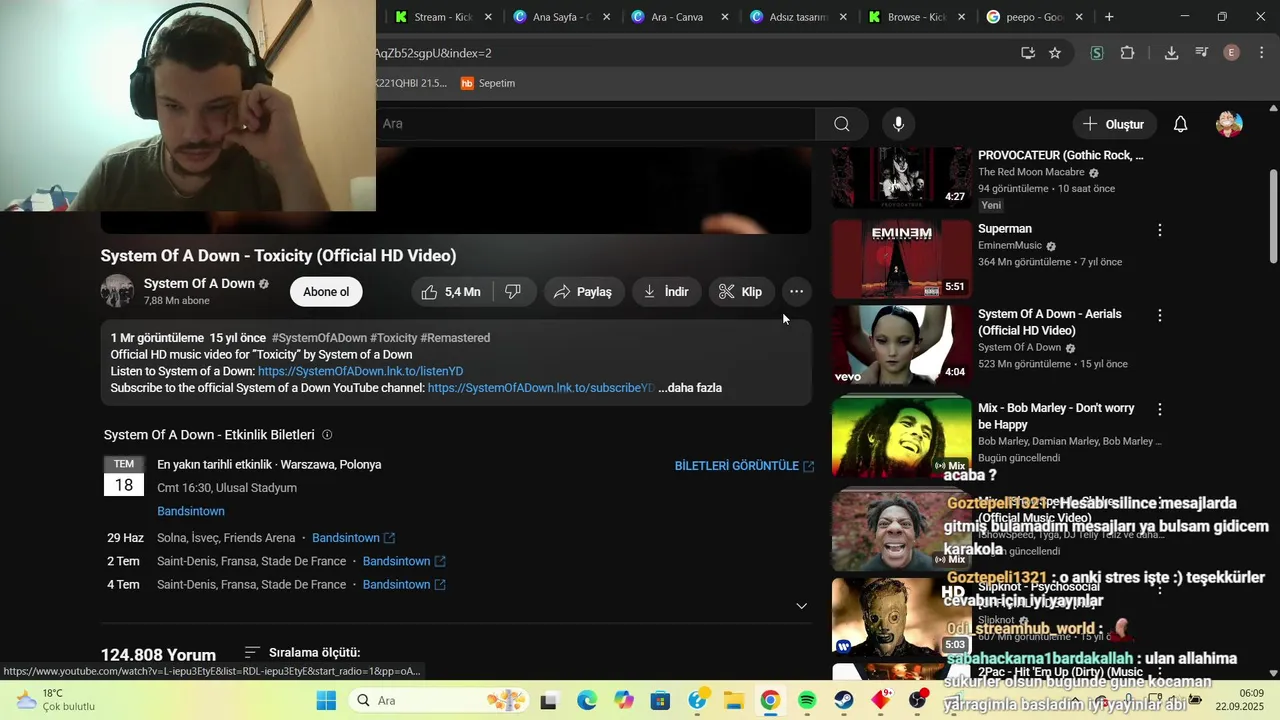Click the info icon next to Etkinlik Biletleri

coord(327,435)
